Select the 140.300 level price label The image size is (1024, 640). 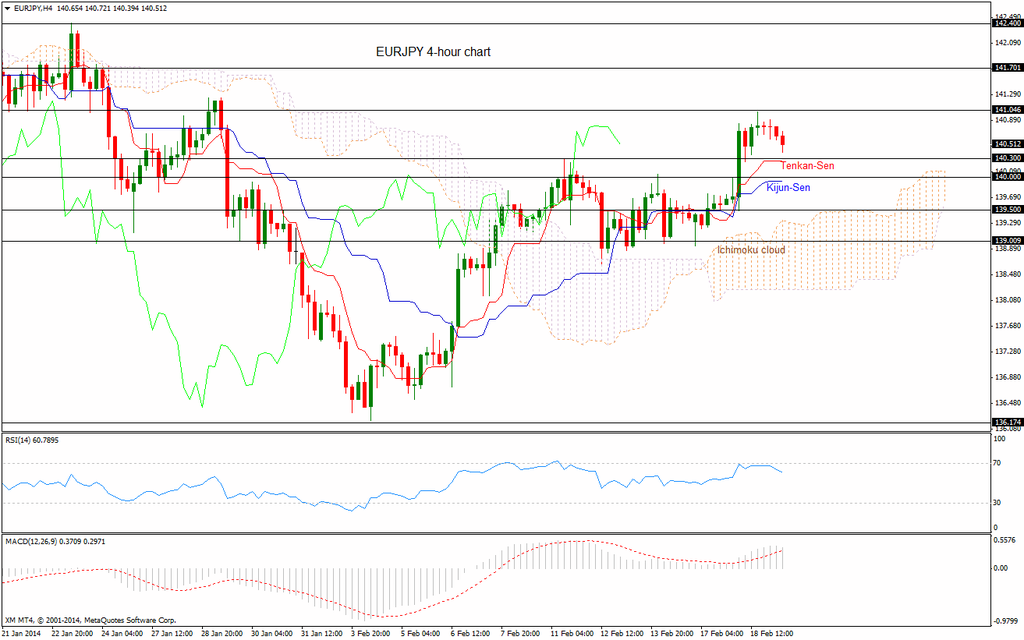click(1007, 158)
